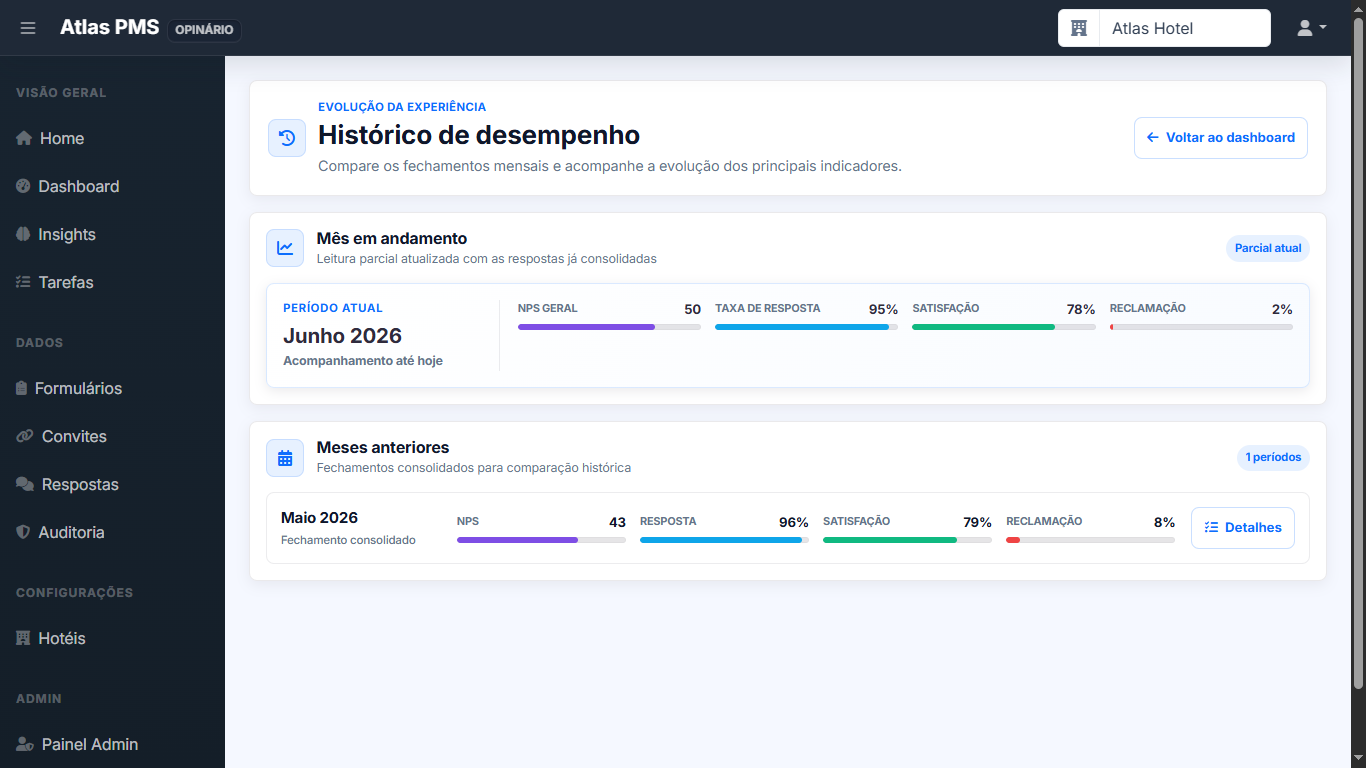Viewport: 1366px width, 768px height.
Task: Click the Maio 2026 row title
Action: pyautogui.click(x=319, y=518)
